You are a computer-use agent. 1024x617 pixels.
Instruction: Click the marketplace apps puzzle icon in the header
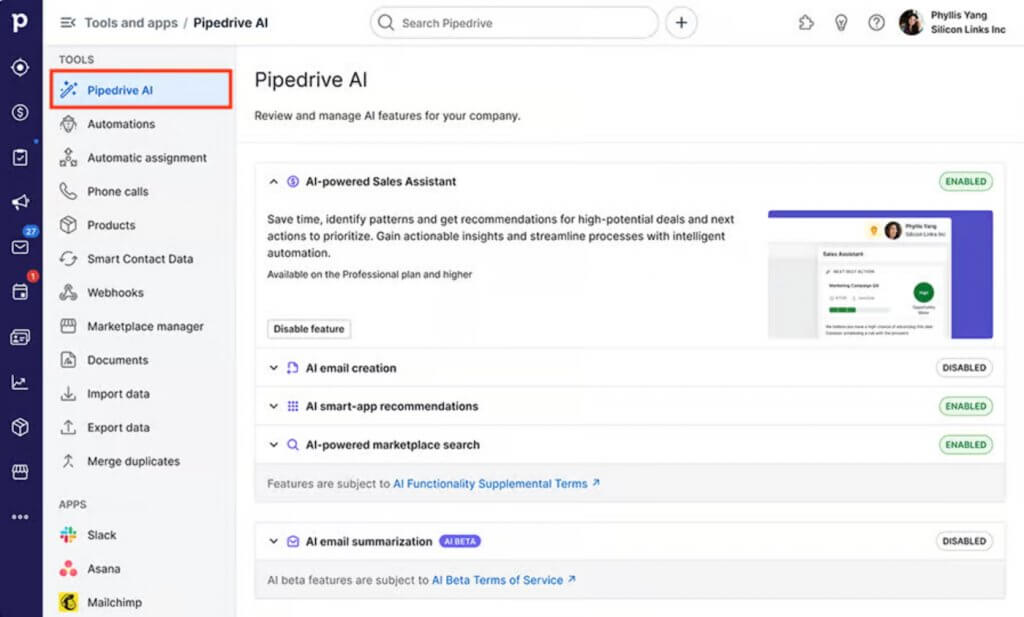(806, 22)
